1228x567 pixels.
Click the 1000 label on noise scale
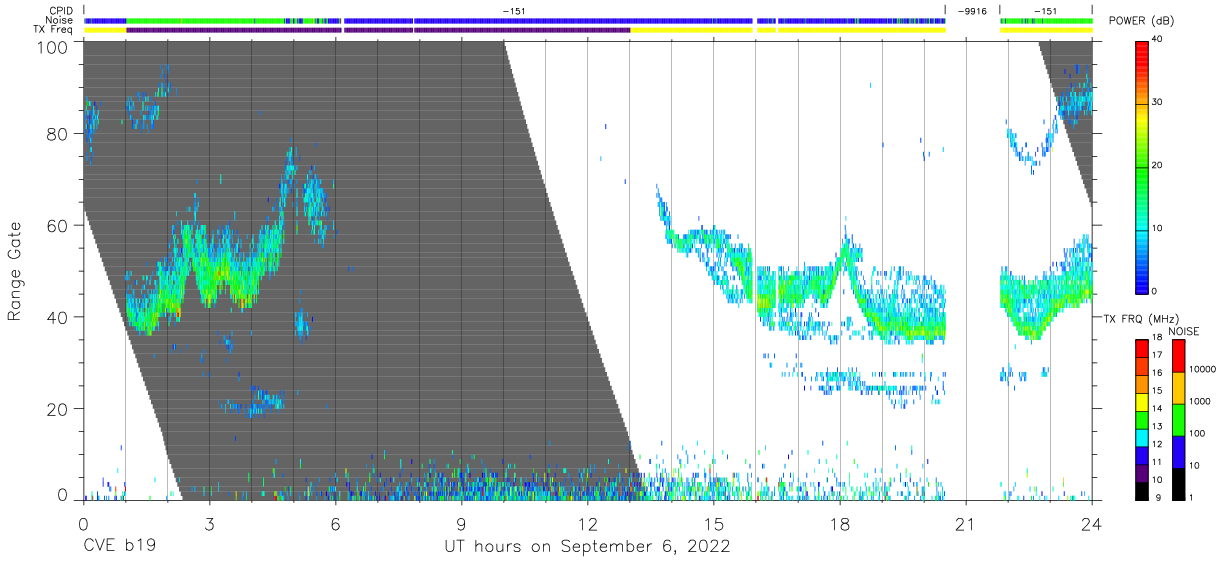(1199, 401)
